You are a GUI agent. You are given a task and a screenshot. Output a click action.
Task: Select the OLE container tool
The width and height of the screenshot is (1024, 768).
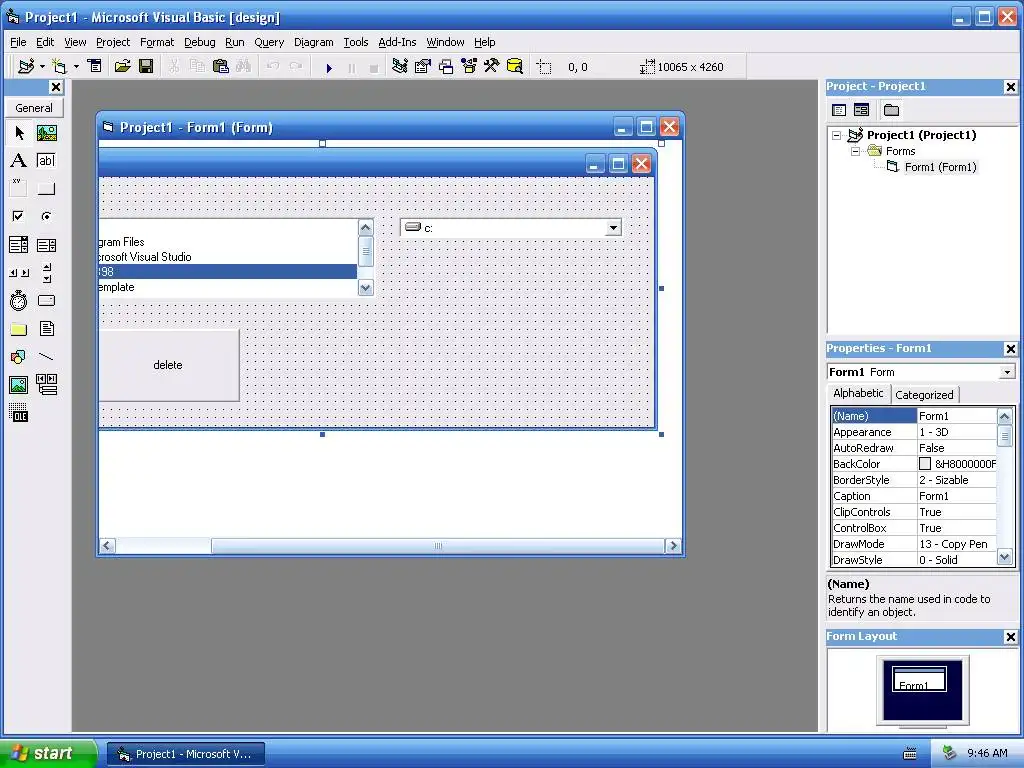coord(19,413)
